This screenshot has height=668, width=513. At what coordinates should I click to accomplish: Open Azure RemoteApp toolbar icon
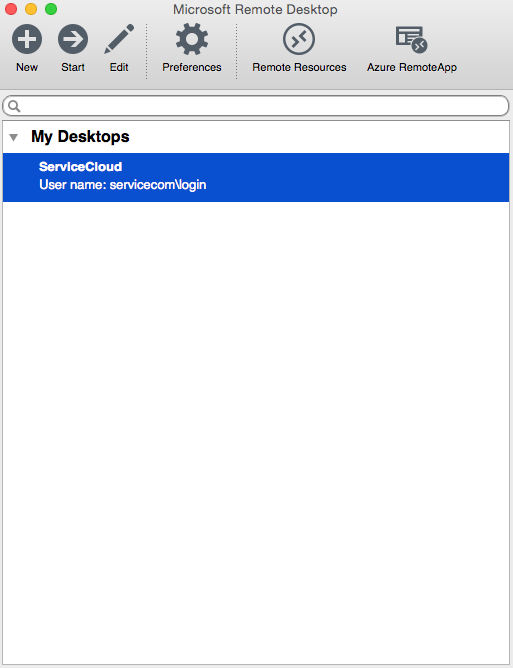pyautogui.click(x=412, y=39)
